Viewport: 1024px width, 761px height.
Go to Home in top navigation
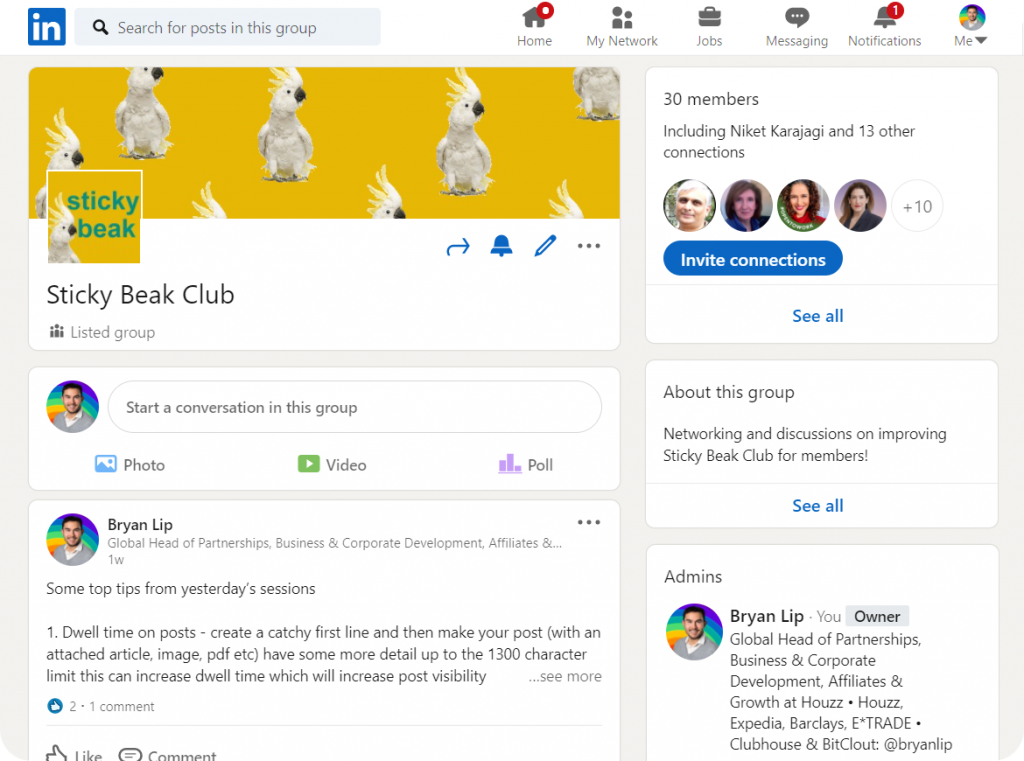[534, 26]
